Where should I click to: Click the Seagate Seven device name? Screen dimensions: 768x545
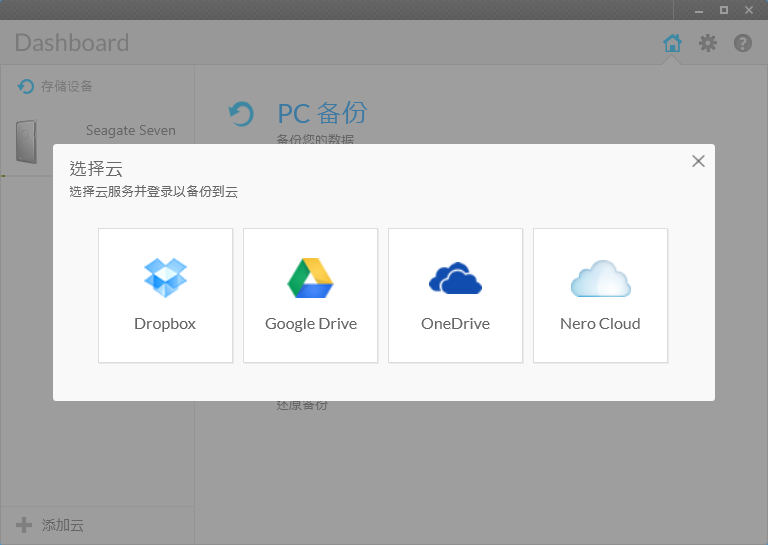point(130,130)
